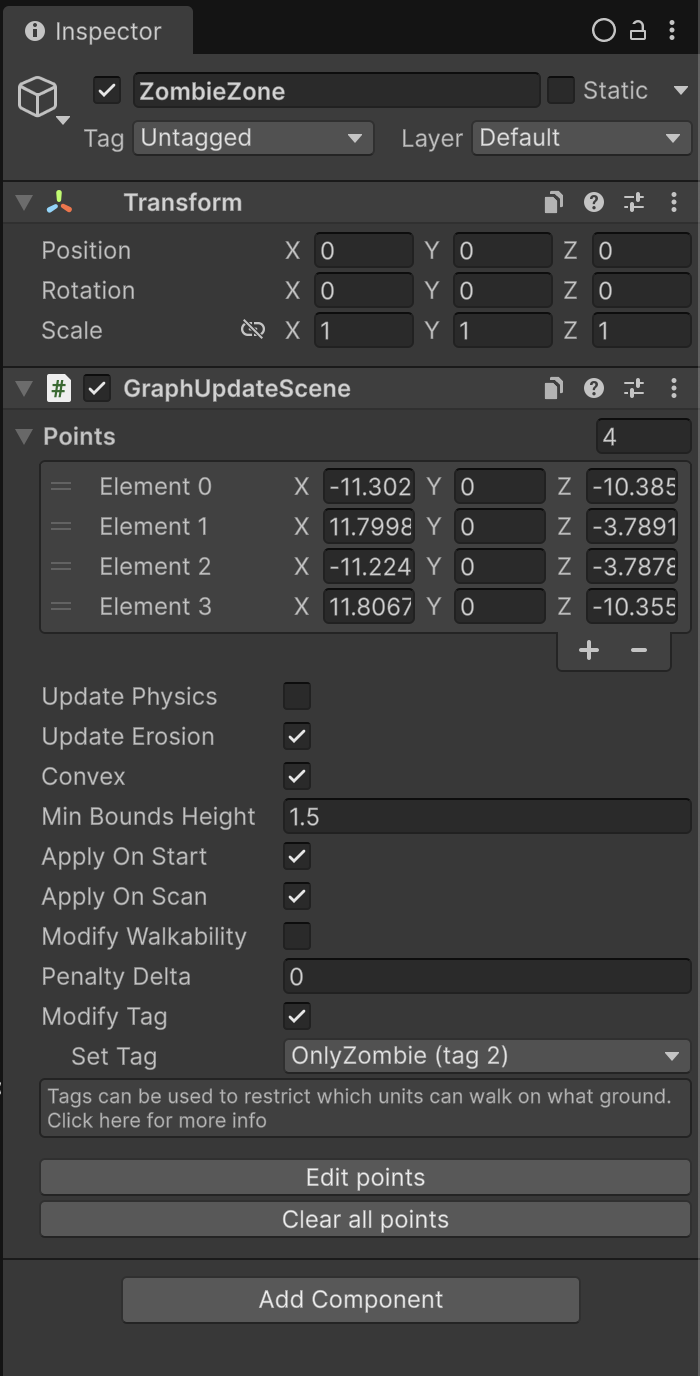The width and height of the screenshot is (700, 1376).
Task: Click the Min Bounds Height field
Action: pyautogui.click(x=486, y=816)
